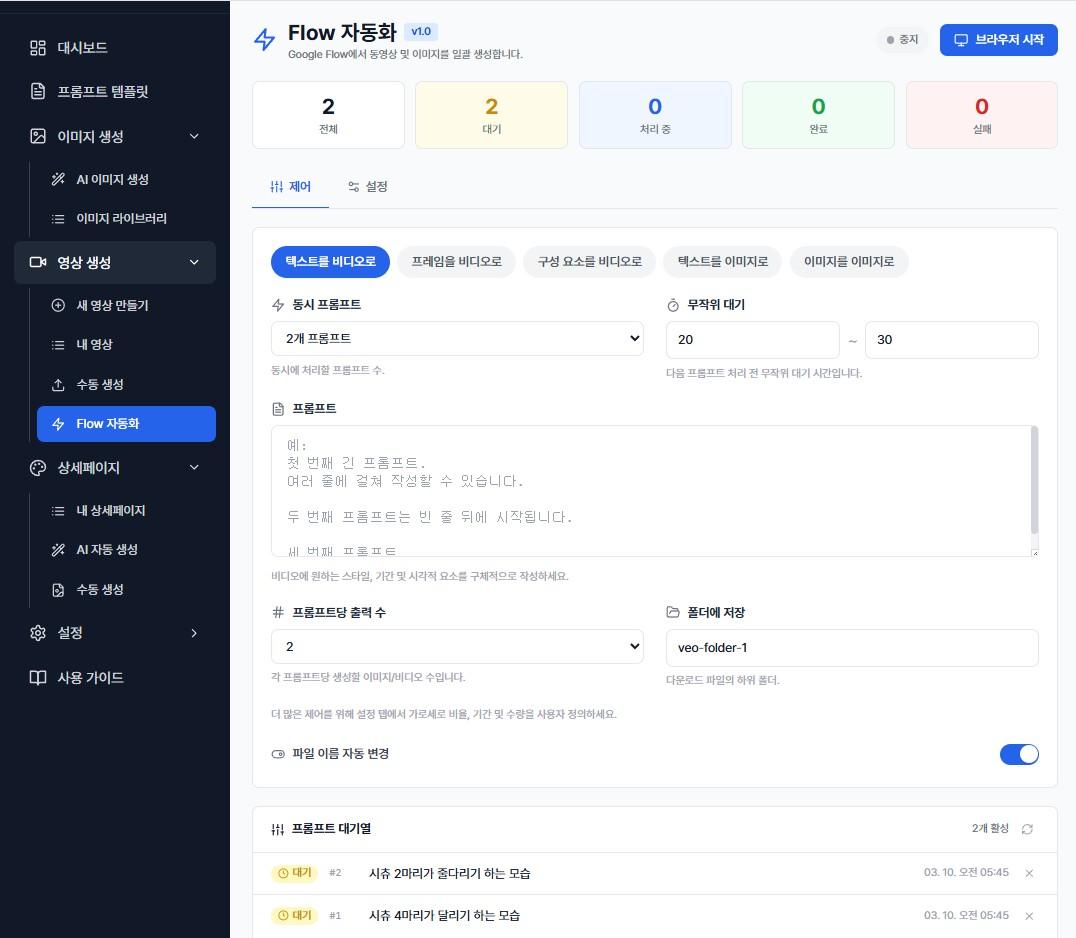
Task: Expand the 설정 sidebar section
Action: coord(194,633)
